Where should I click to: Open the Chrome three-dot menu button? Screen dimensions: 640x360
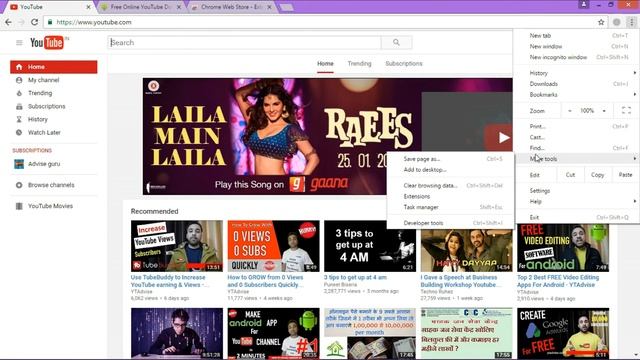pos(631,22)
